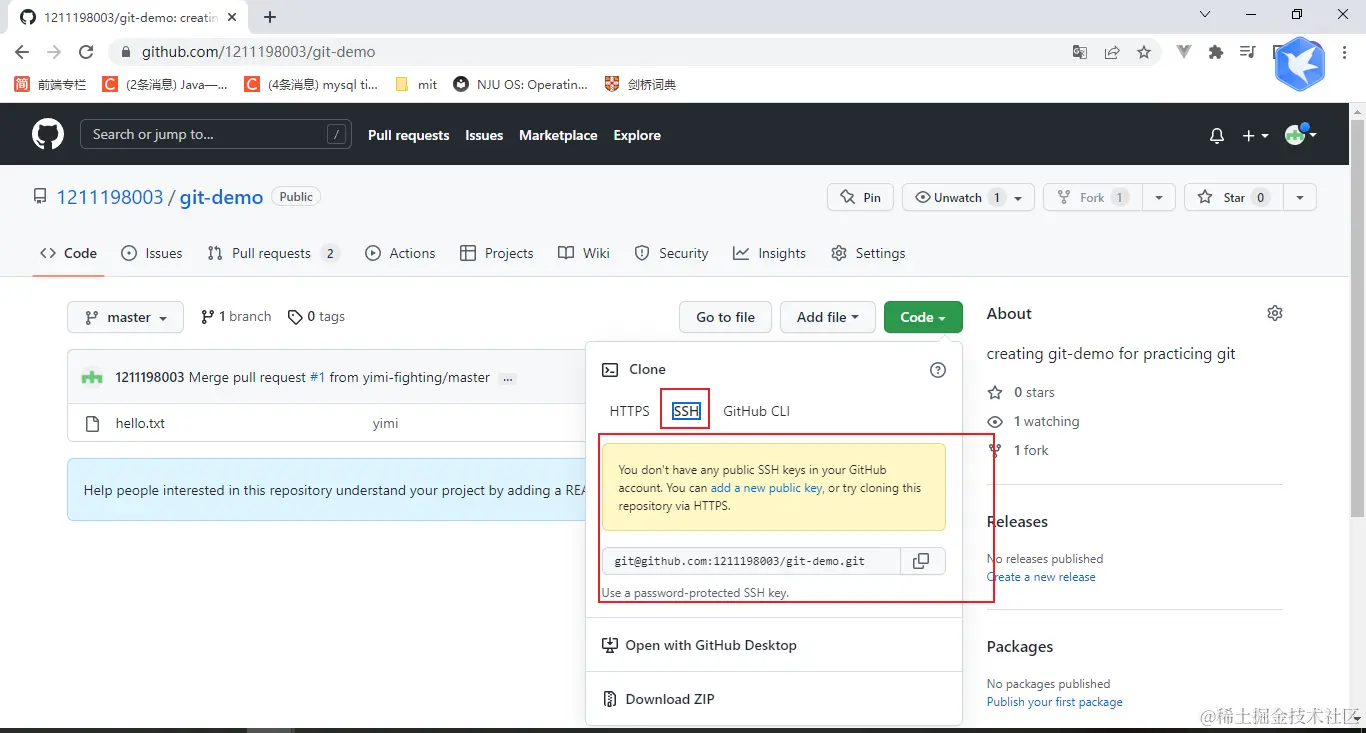This screenshot has width=1366, height=733.
Task: Open the extensions puzzle icon
Action: (1216, 52)
